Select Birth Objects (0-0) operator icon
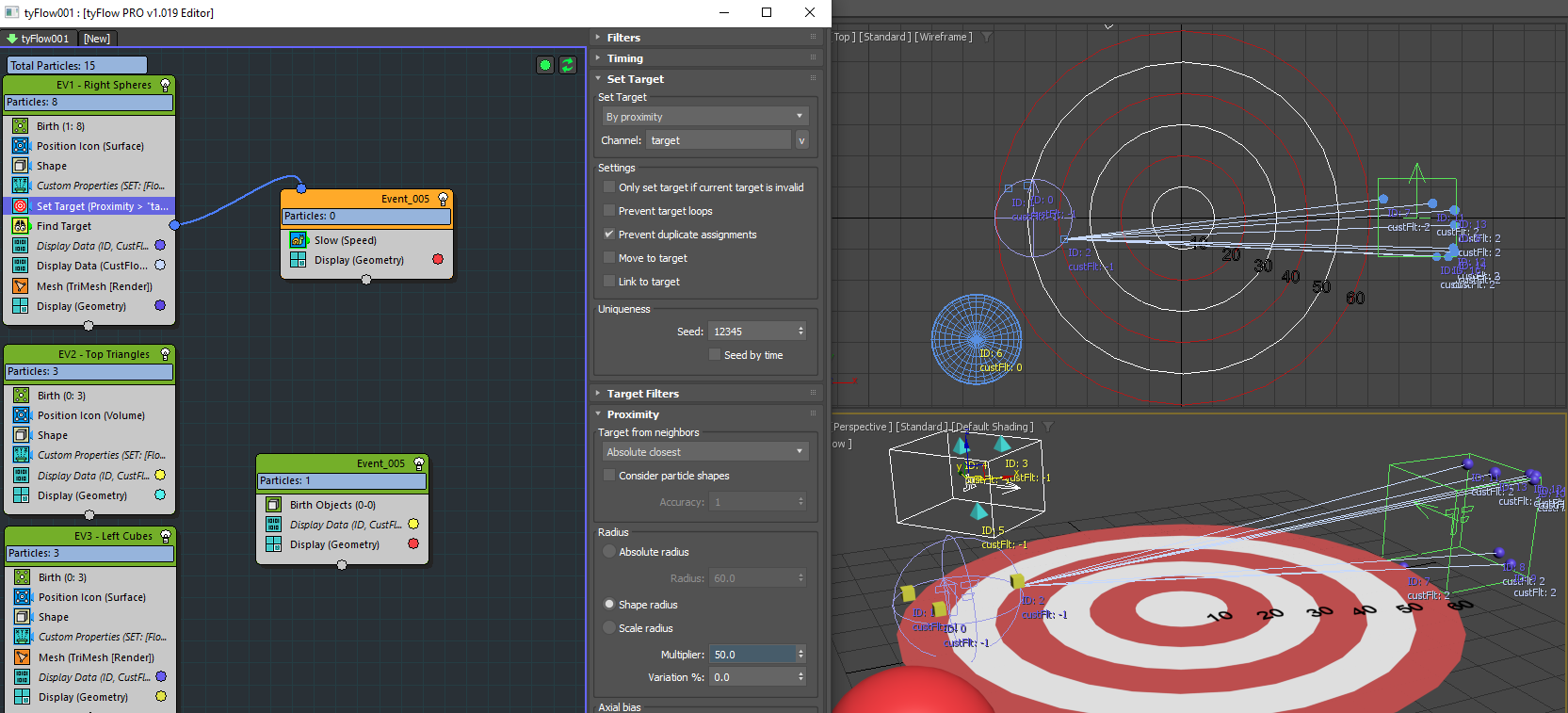Image resolution: width=1568 pixels, height=713 pixels. coord(273,505)
